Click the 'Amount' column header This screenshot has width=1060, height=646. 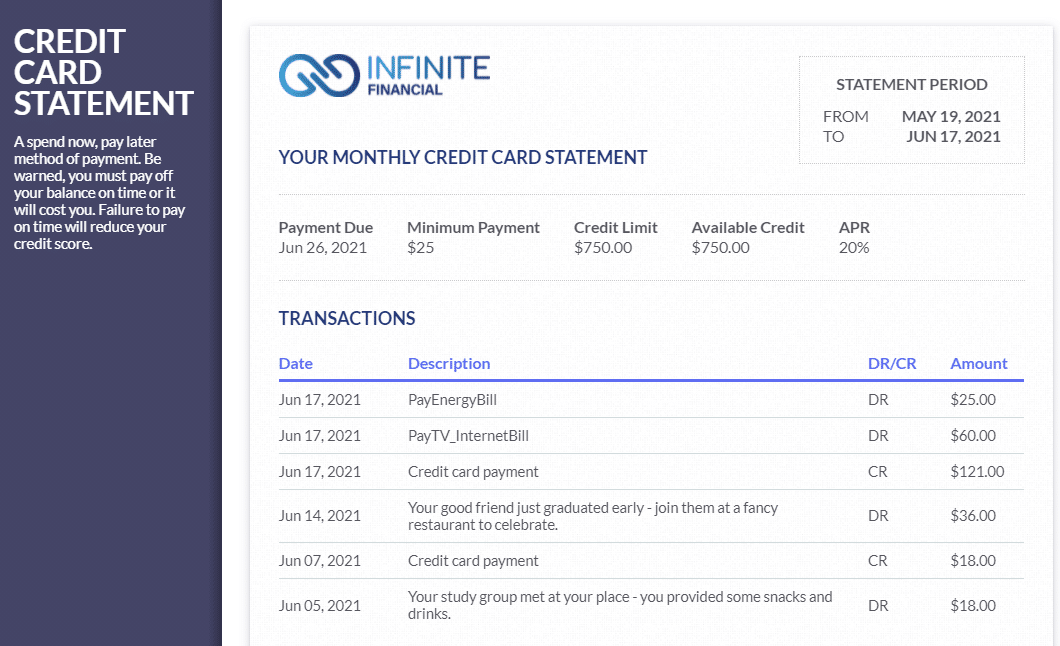pyautogui.click(x=978, y=364)
